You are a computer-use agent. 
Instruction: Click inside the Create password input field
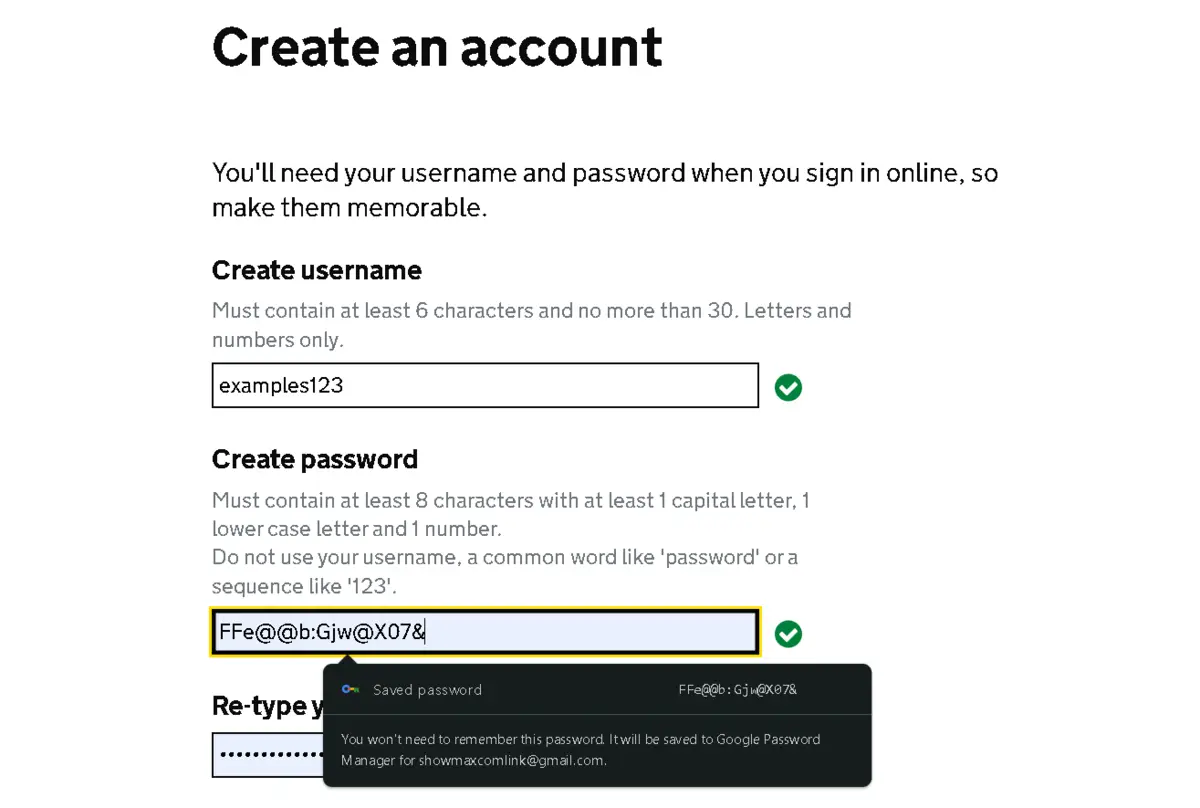point(485,632)
